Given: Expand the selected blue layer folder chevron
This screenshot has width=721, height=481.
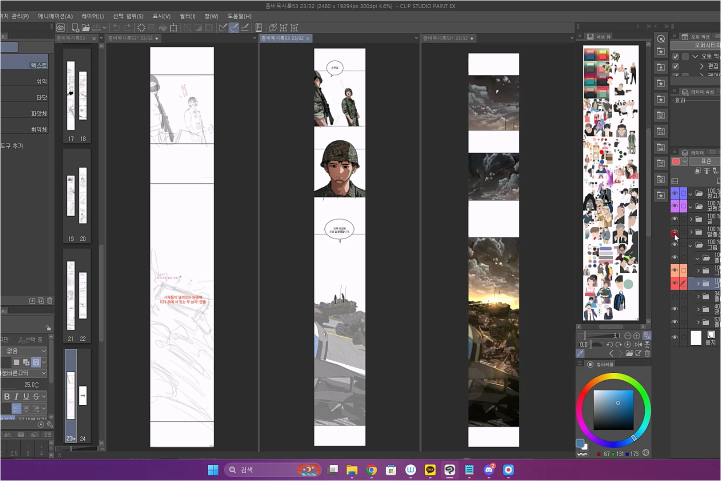Looking at the screenshot, I should tap(698, 284).
